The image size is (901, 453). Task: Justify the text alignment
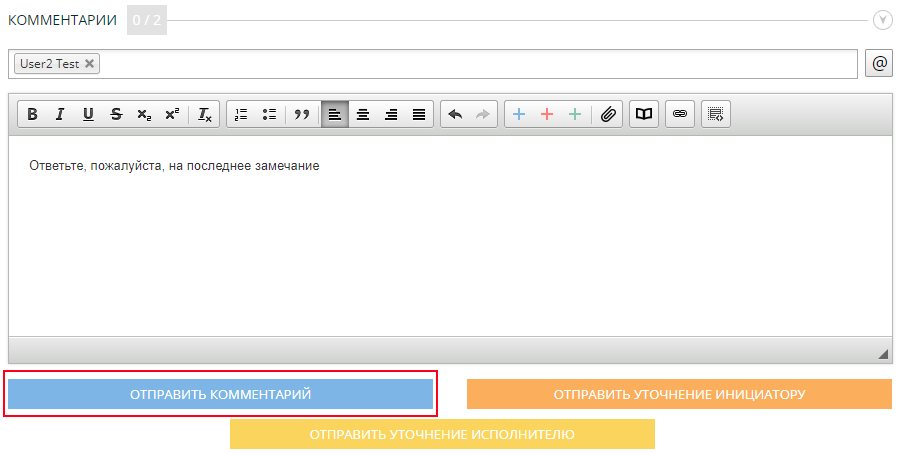point(419,115)
